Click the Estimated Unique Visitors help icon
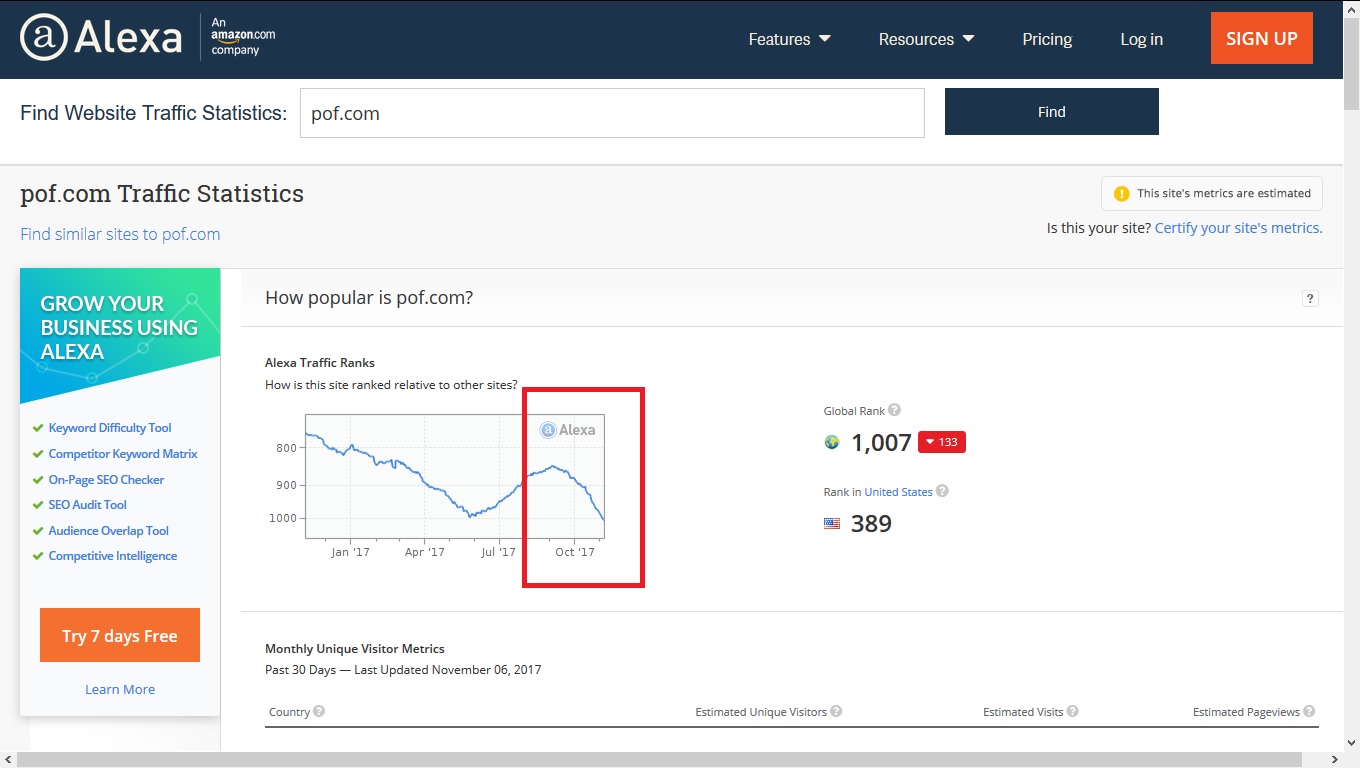 836,711
